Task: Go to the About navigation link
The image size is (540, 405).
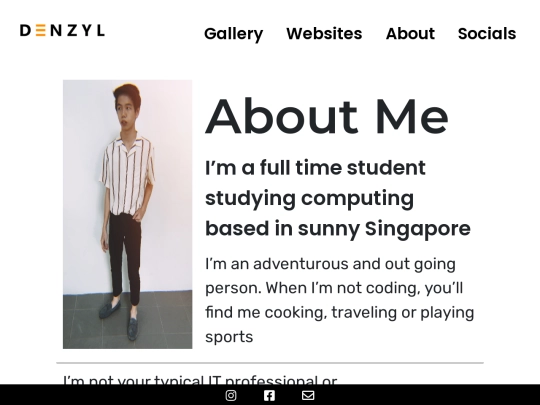Action: [x=410, y=34]
